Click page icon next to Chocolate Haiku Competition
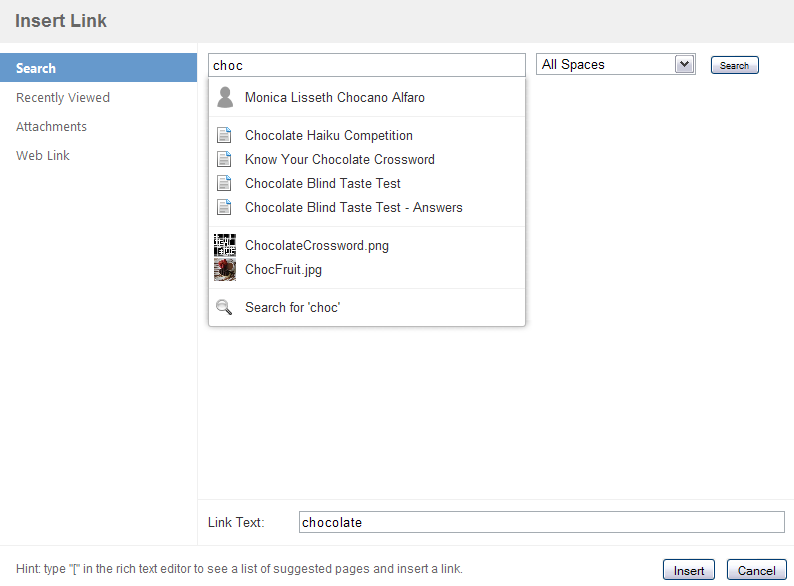 (224, 135)
